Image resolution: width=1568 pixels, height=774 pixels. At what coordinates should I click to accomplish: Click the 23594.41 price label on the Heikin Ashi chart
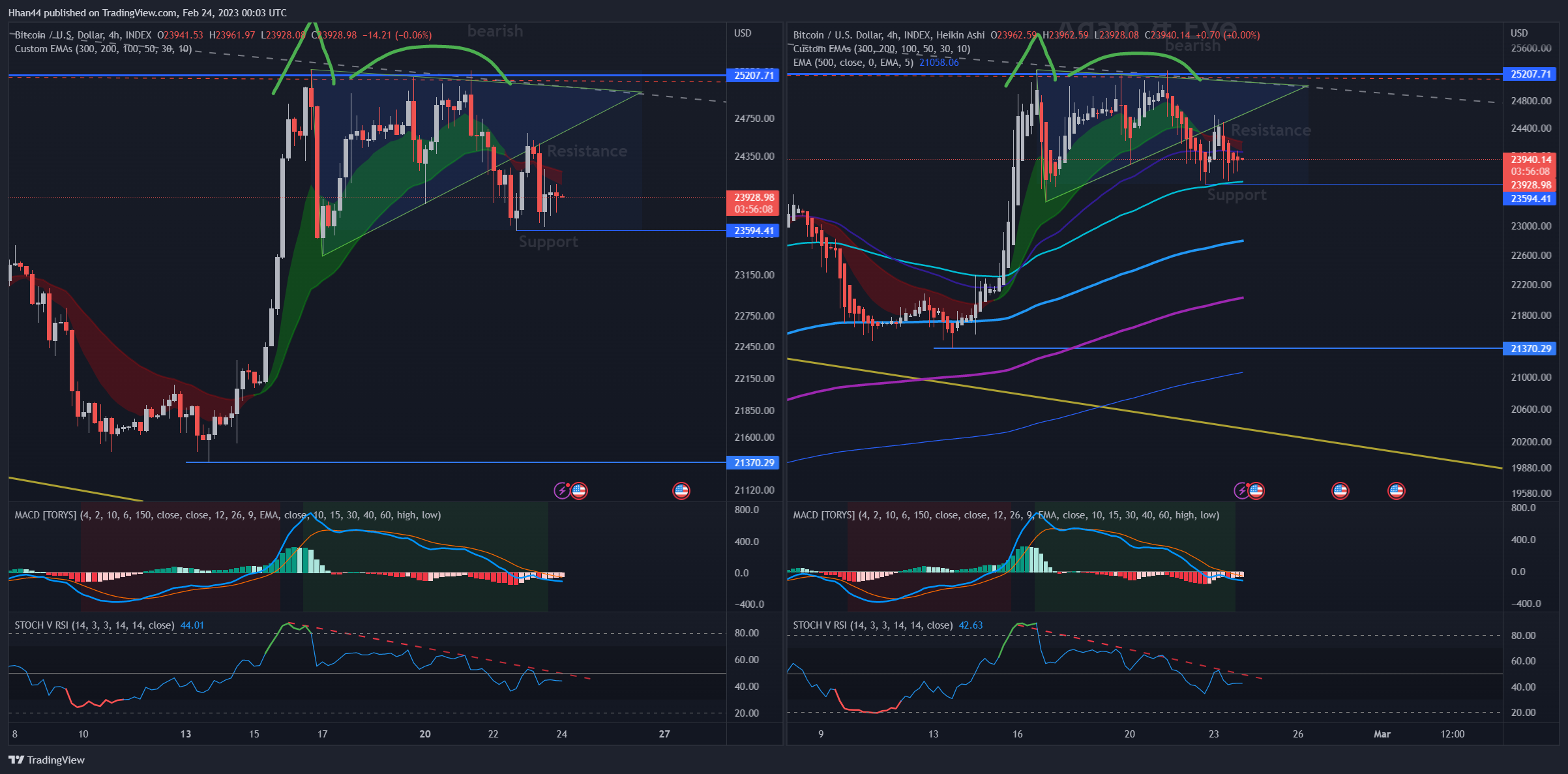tap(1530, 199)
